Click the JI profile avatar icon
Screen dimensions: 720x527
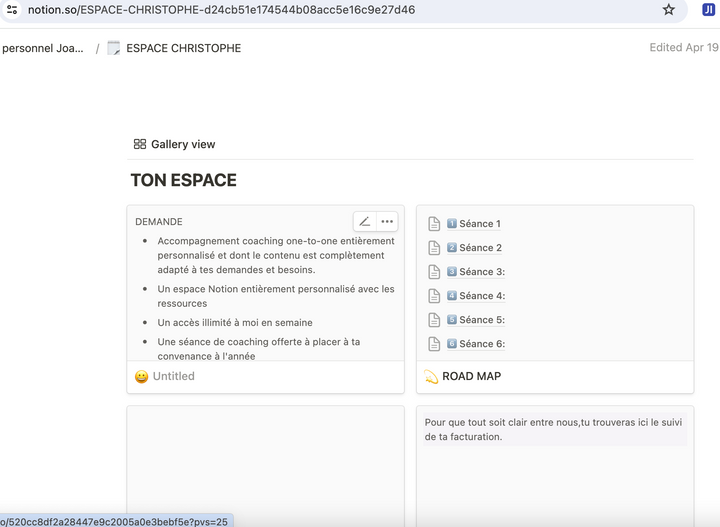point(708,10)
